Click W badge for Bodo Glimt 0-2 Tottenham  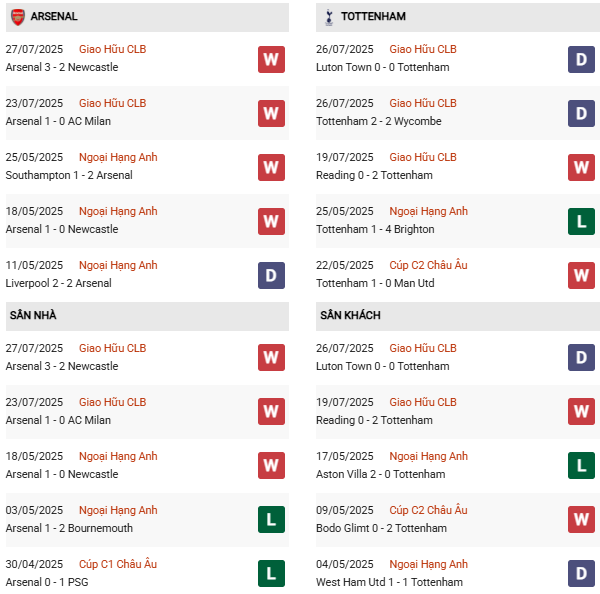(581, 520)
